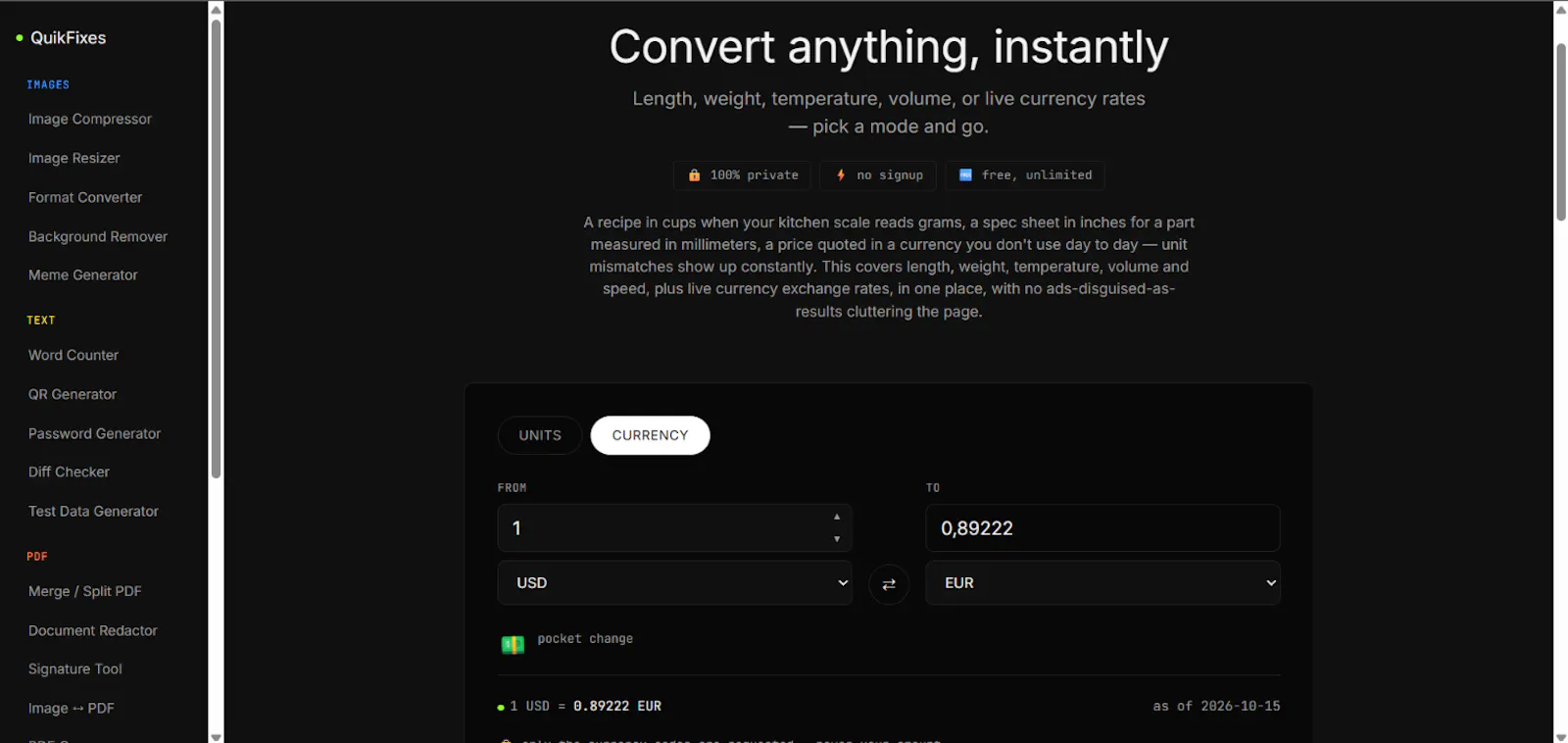Go to the Signature Tool
The image size is (1568, 743).
click(75, 669)
